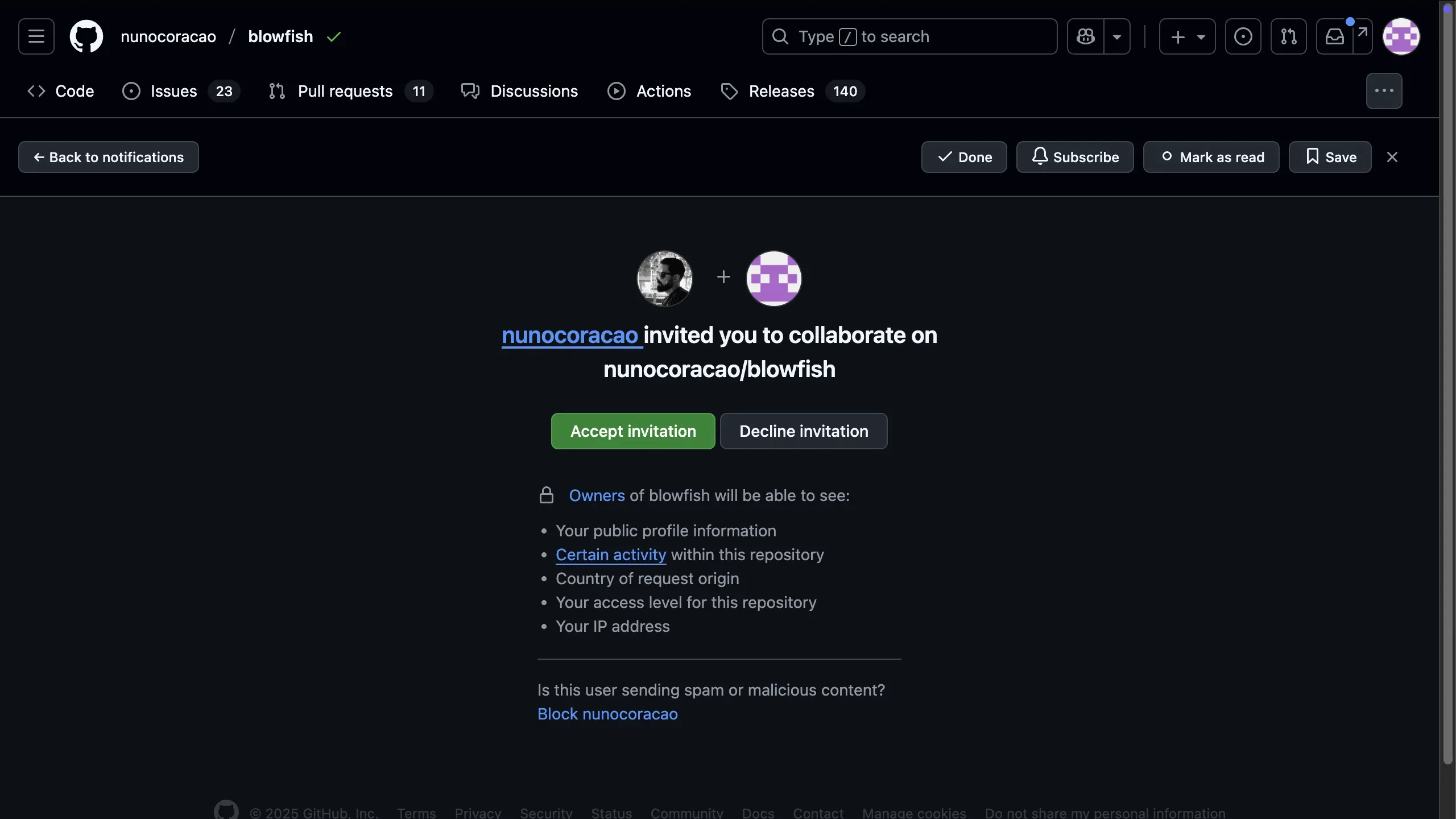
Task: Focus the Type to search field
Action: click(910, 36)
